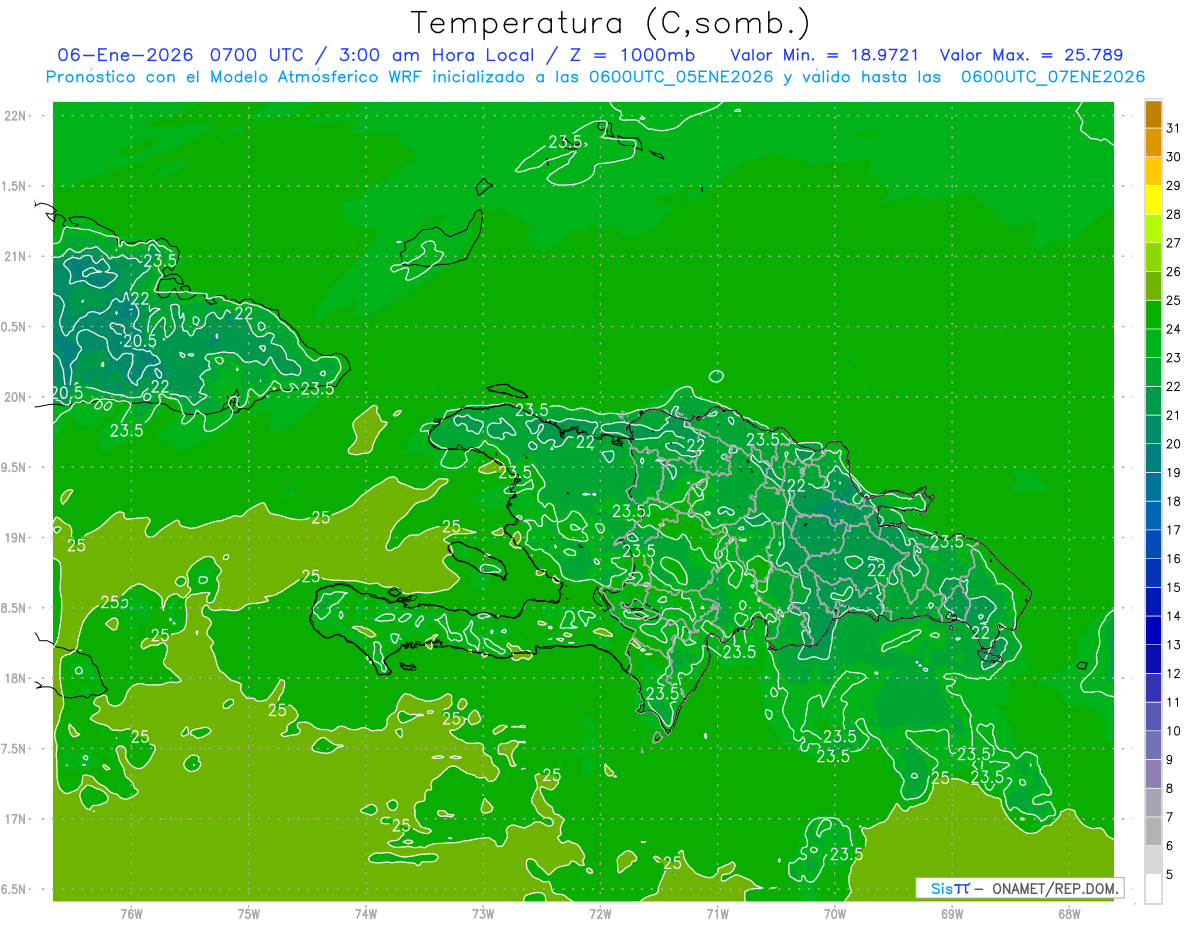Click the '5' color scale label

click(x=1169, y=875)
